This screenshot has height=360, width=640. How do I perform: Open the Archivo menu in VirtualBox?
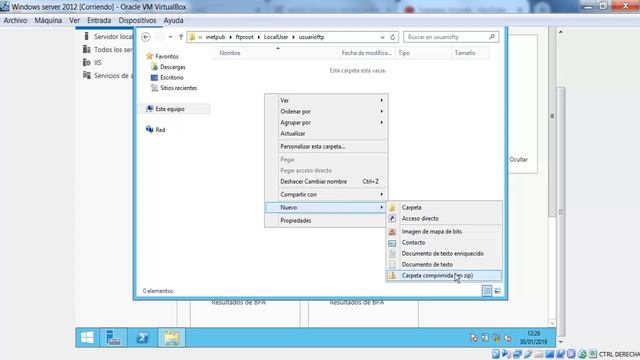click(x=16, y=20)
